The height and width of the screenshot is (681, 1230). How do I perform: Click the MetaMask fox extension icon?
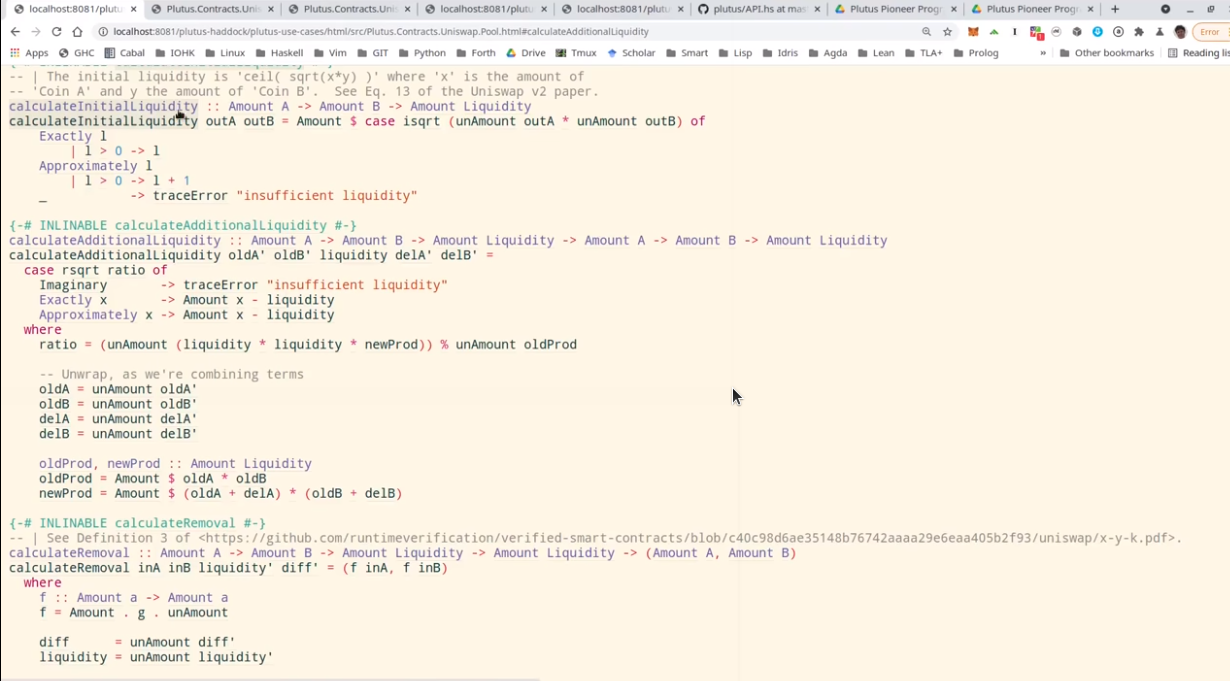973,32
